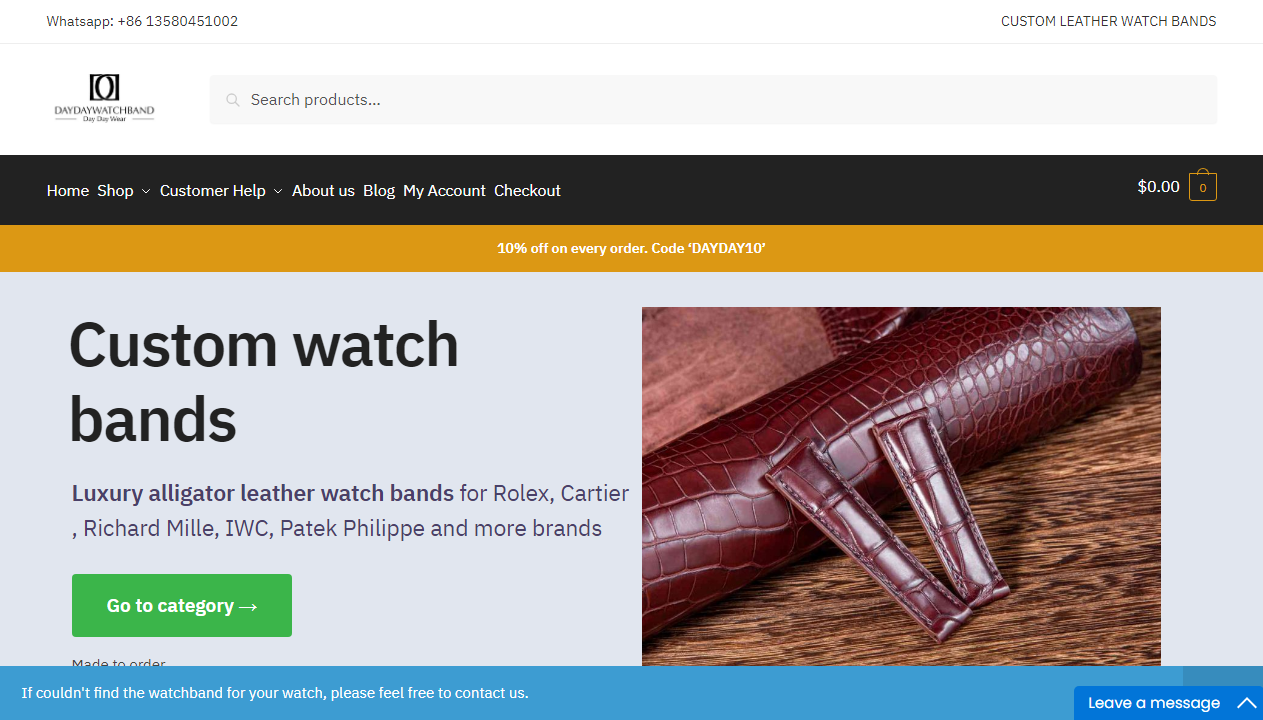Expand the Leave a message chat arrow
This screenshot has height=720, width=1263.
coord(1247,703)
